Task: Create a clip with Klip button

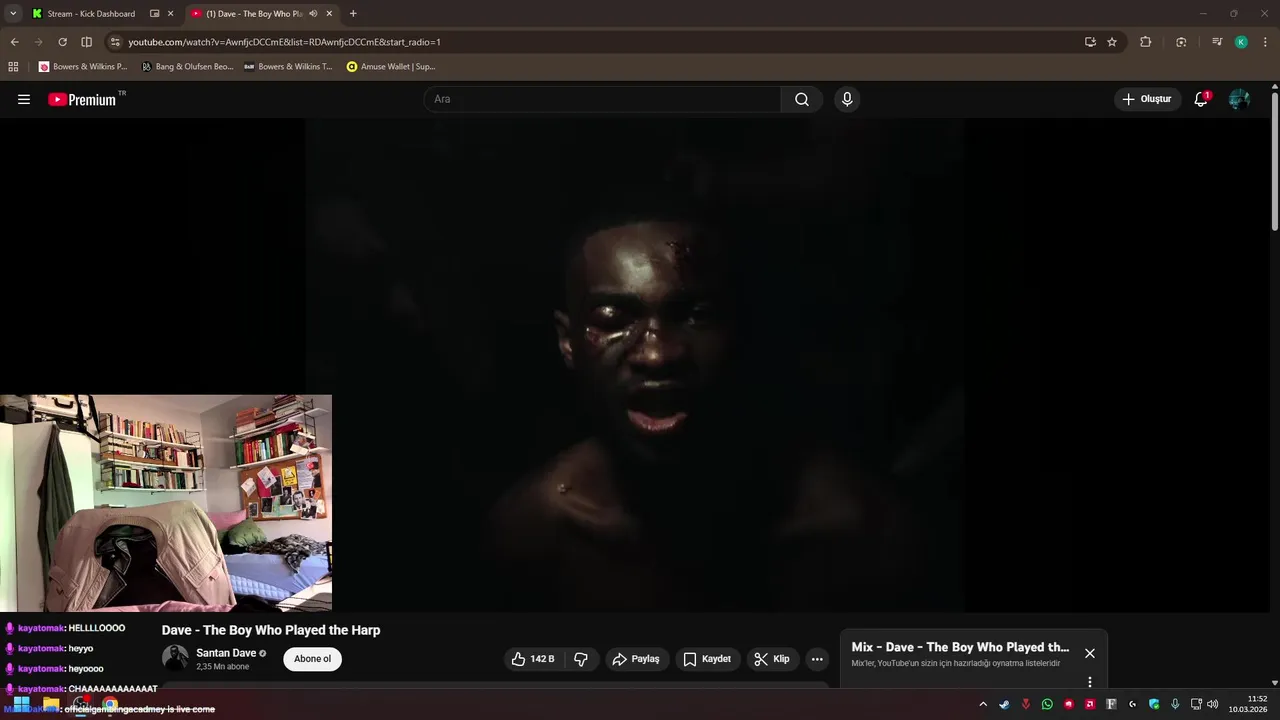Action: [x=772, y=659]
